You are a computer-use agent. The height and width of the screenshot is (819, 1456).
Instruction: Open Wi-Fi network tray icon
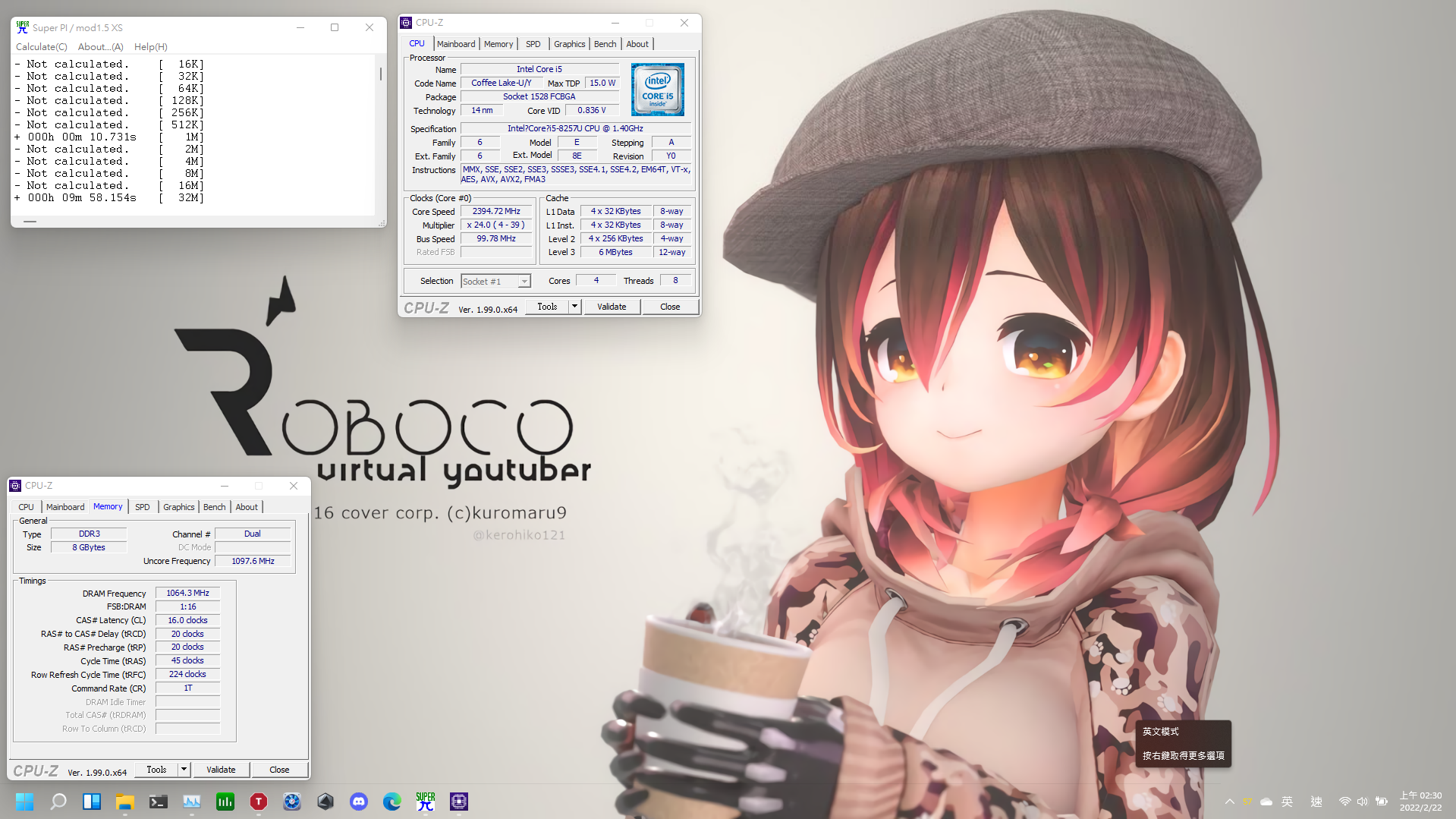(x=1345, y=802)
